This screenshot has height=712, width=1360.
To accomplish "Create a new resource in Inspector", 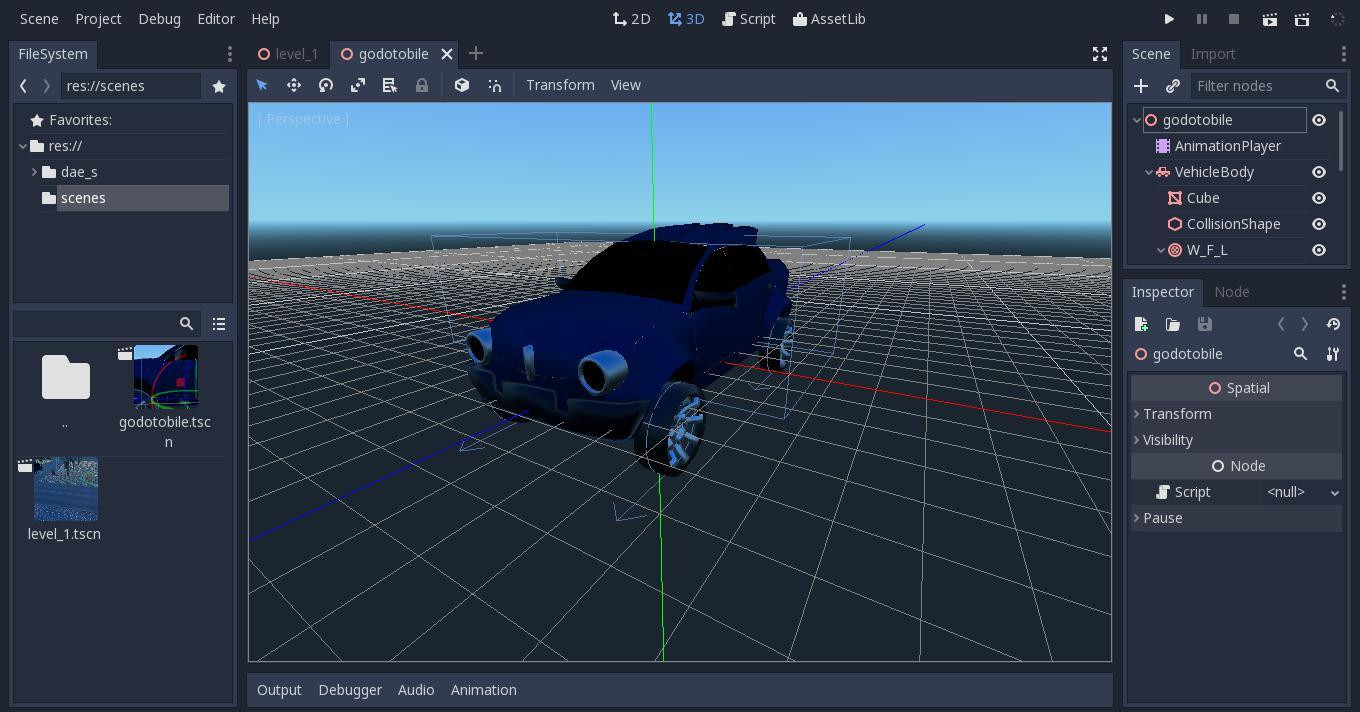I will 1141,324.
